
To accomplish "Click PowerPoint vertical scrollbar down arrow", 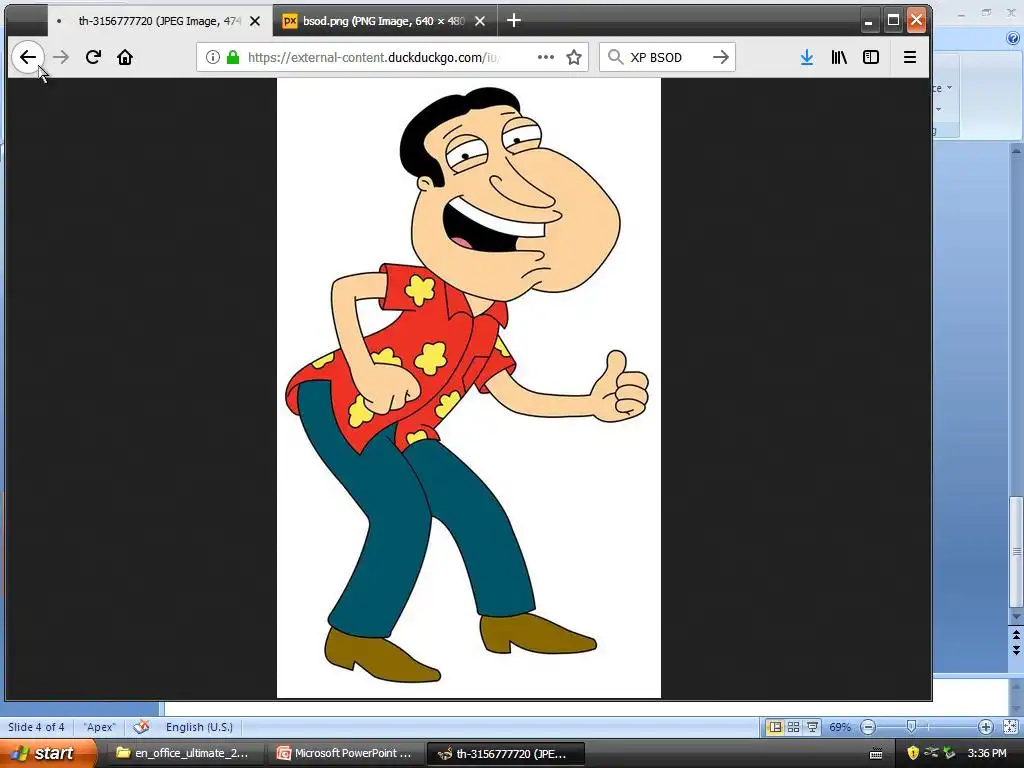I will (1016, 616).
